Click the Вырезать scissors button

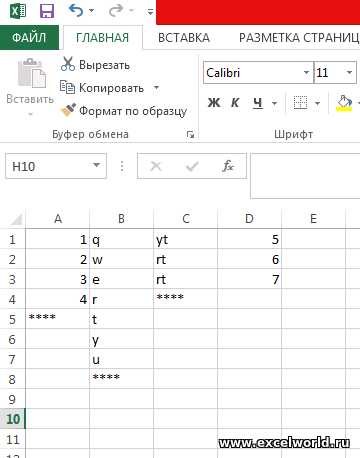(95, 64)
